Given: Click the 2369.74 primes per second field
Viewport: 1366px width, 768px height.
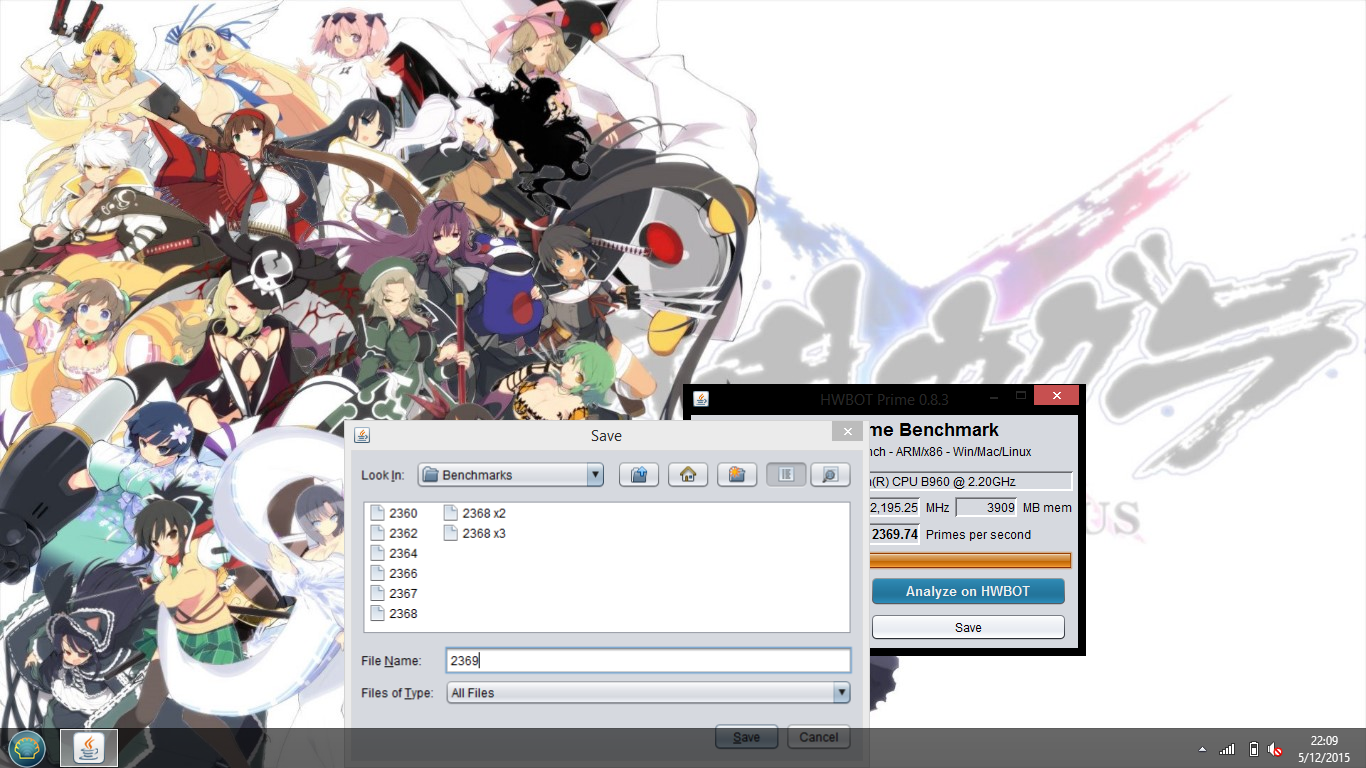Looking at the screenshot, I should (x=894, y=534).
